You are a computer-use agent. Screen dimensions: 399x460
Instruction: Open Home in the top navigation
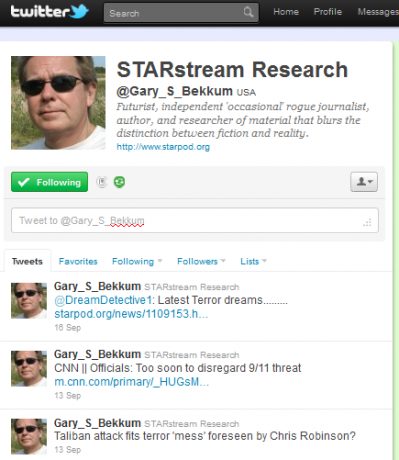pyautogui.click(x=286, y=12)
